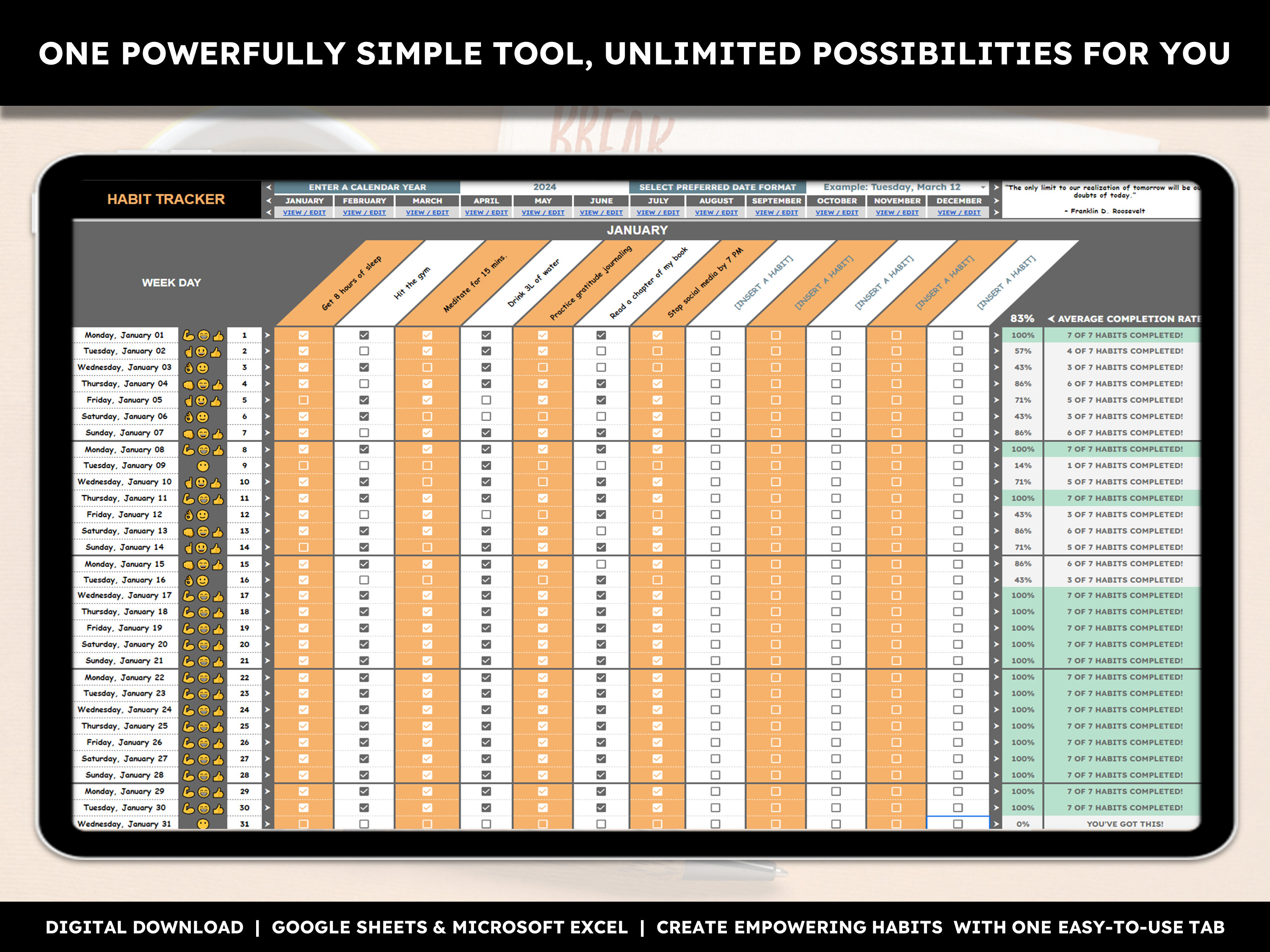
Task: Switch to the AUGUST month tab
Action: [716, 201]
